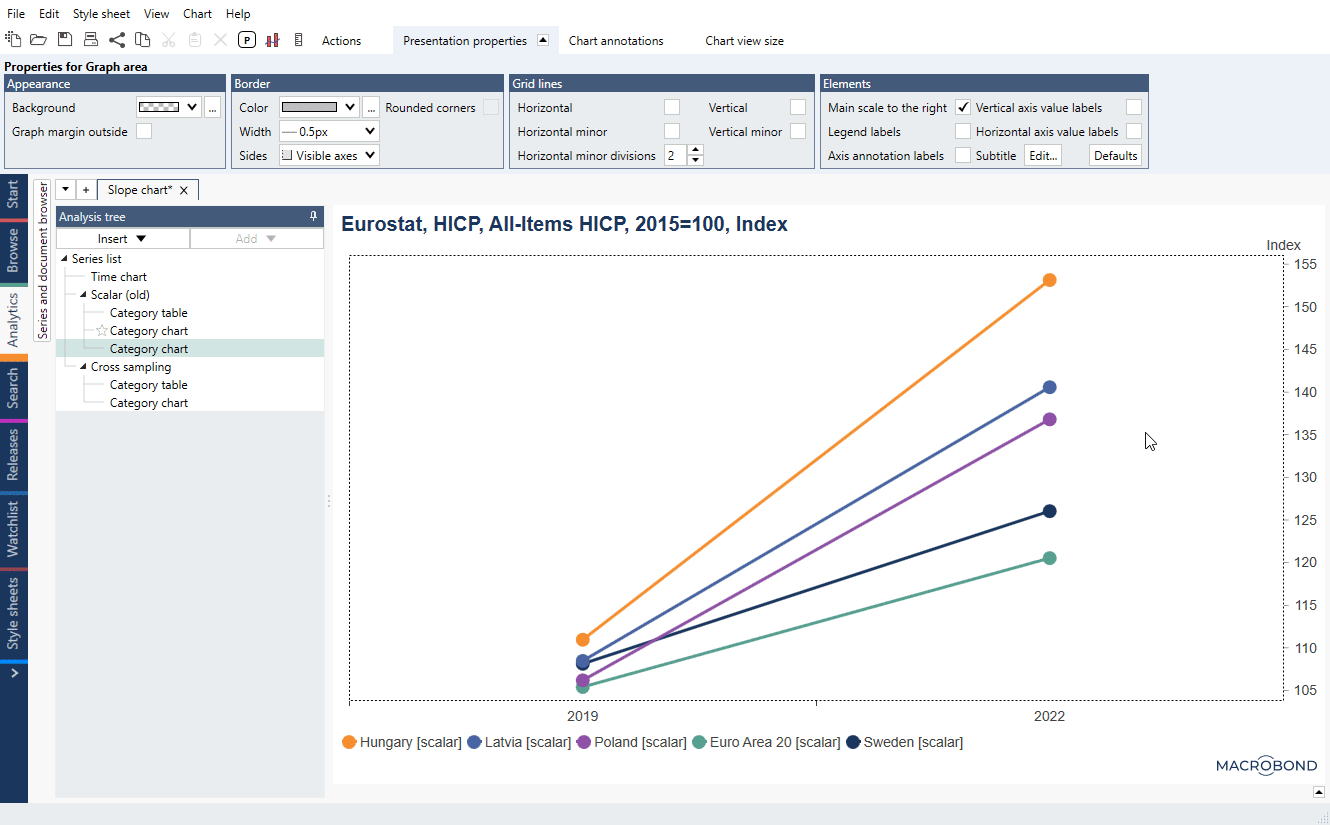Switch to the Chart view size tab
Image resolution: width=1330 pixels, height=825 pixels.
(744, 41)
